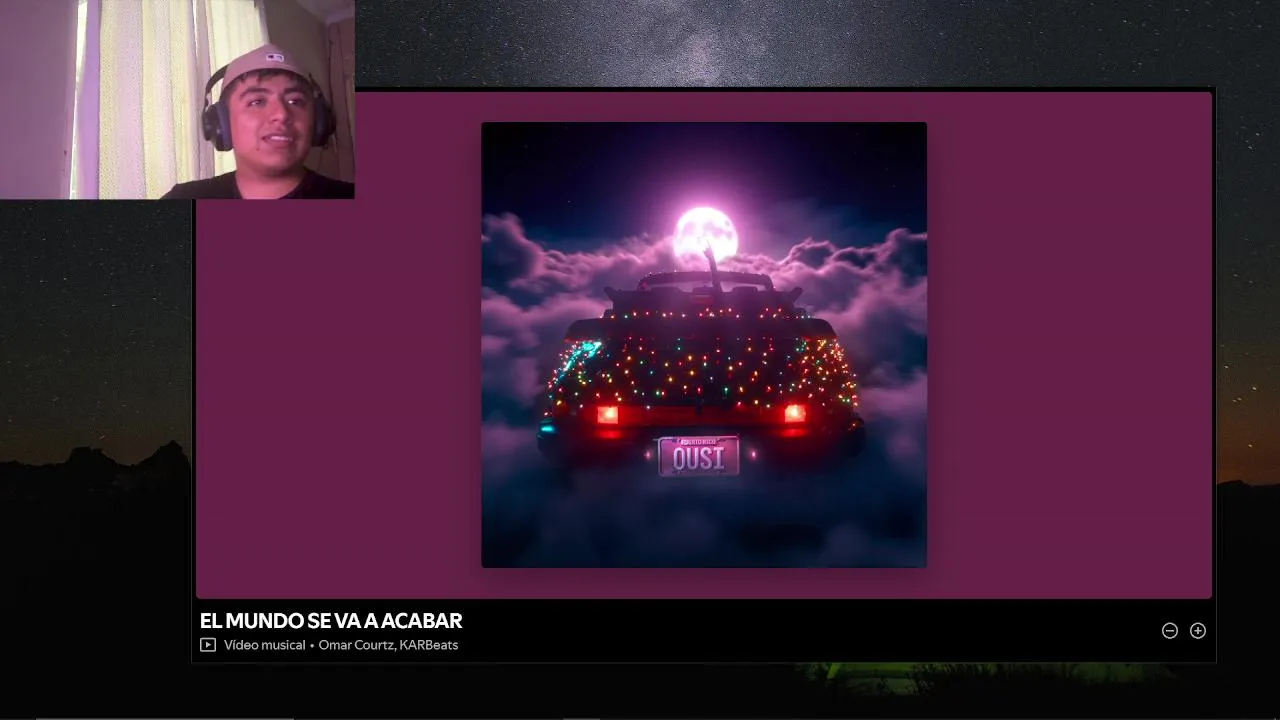Screen dimensions: 1280x720
Task: Click the minus circle icon
Action: click(1169, 631)
